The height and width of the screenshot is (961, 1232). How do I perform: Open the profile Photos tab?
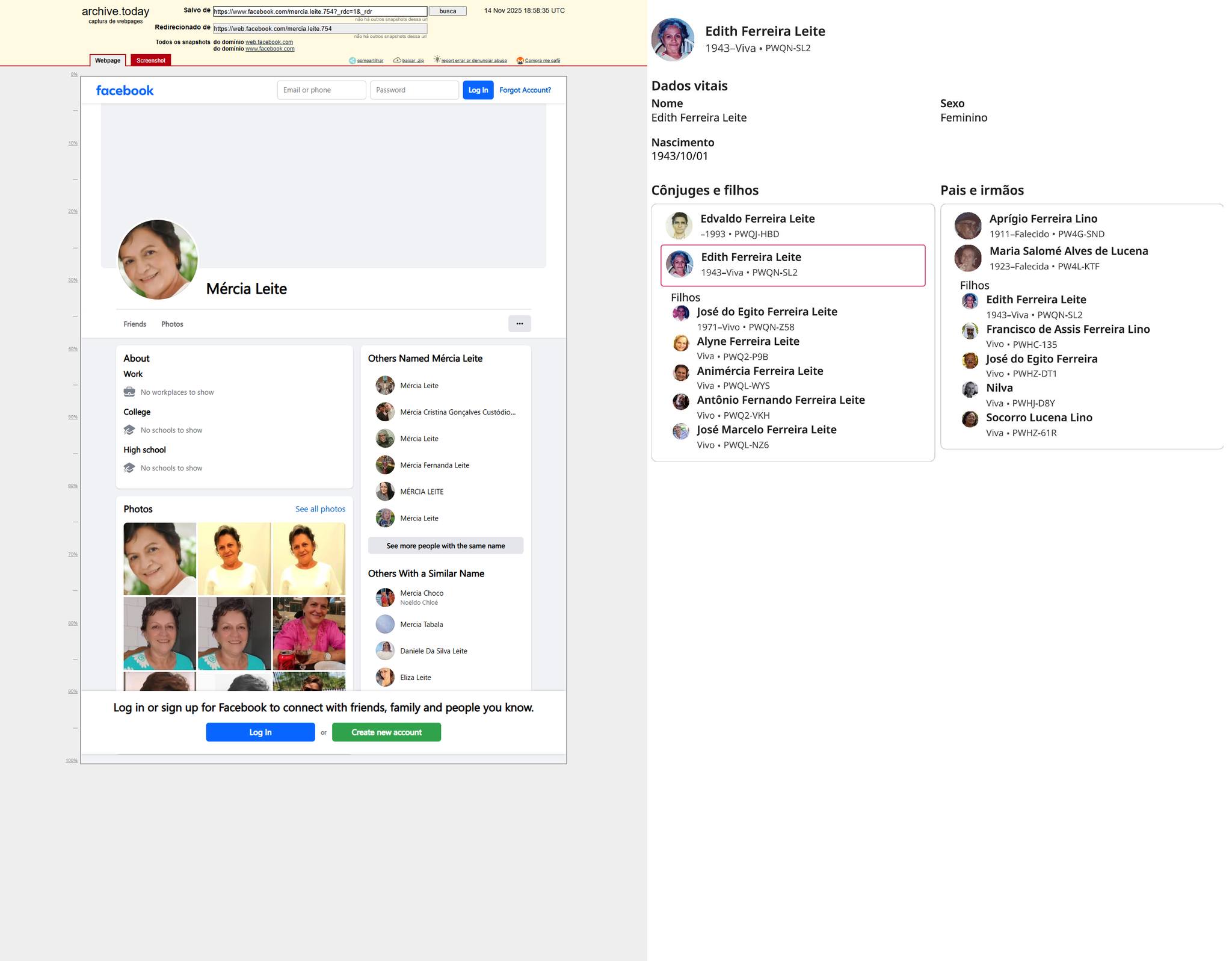(172, 324)
